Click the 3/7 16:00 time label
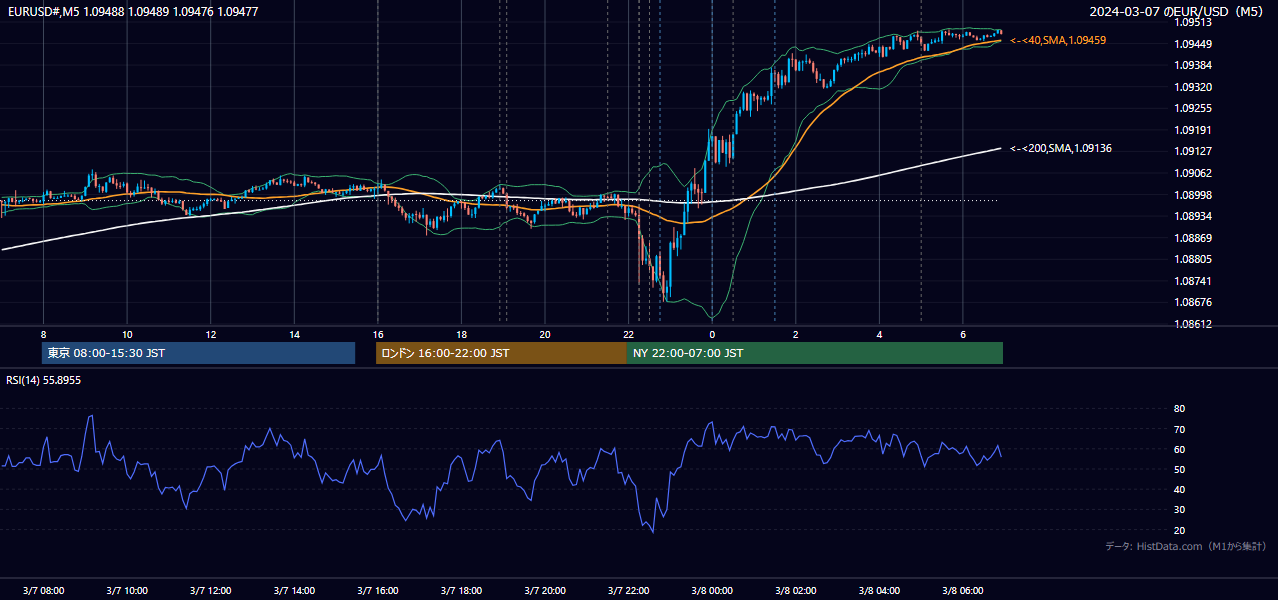1278x600 pixels. 377,590
